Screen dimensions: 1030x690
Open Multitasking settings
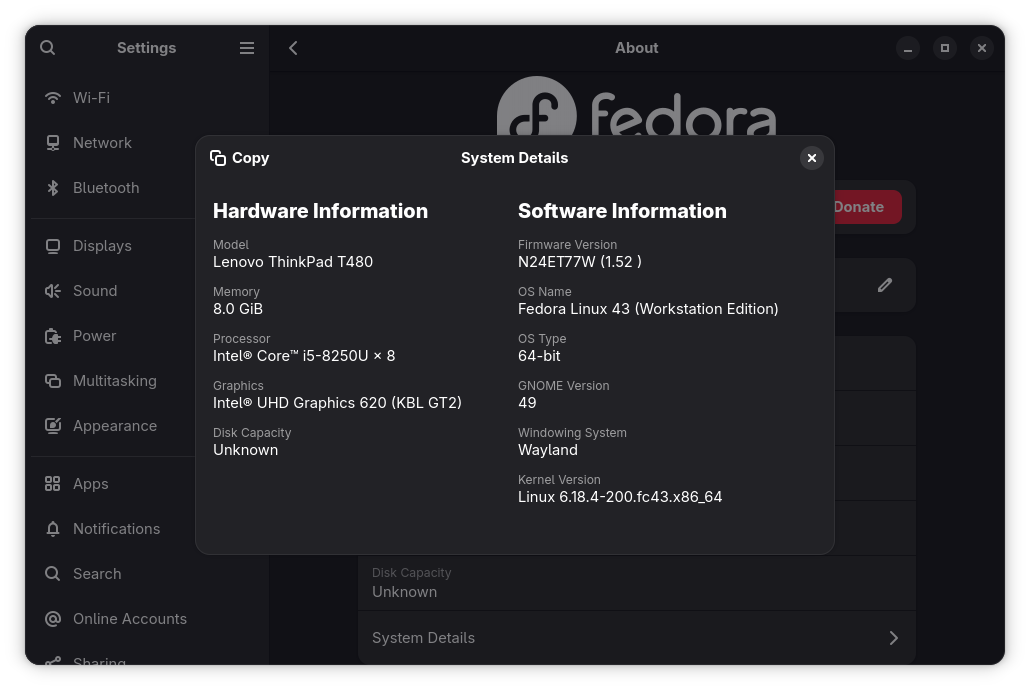[114, 381]
